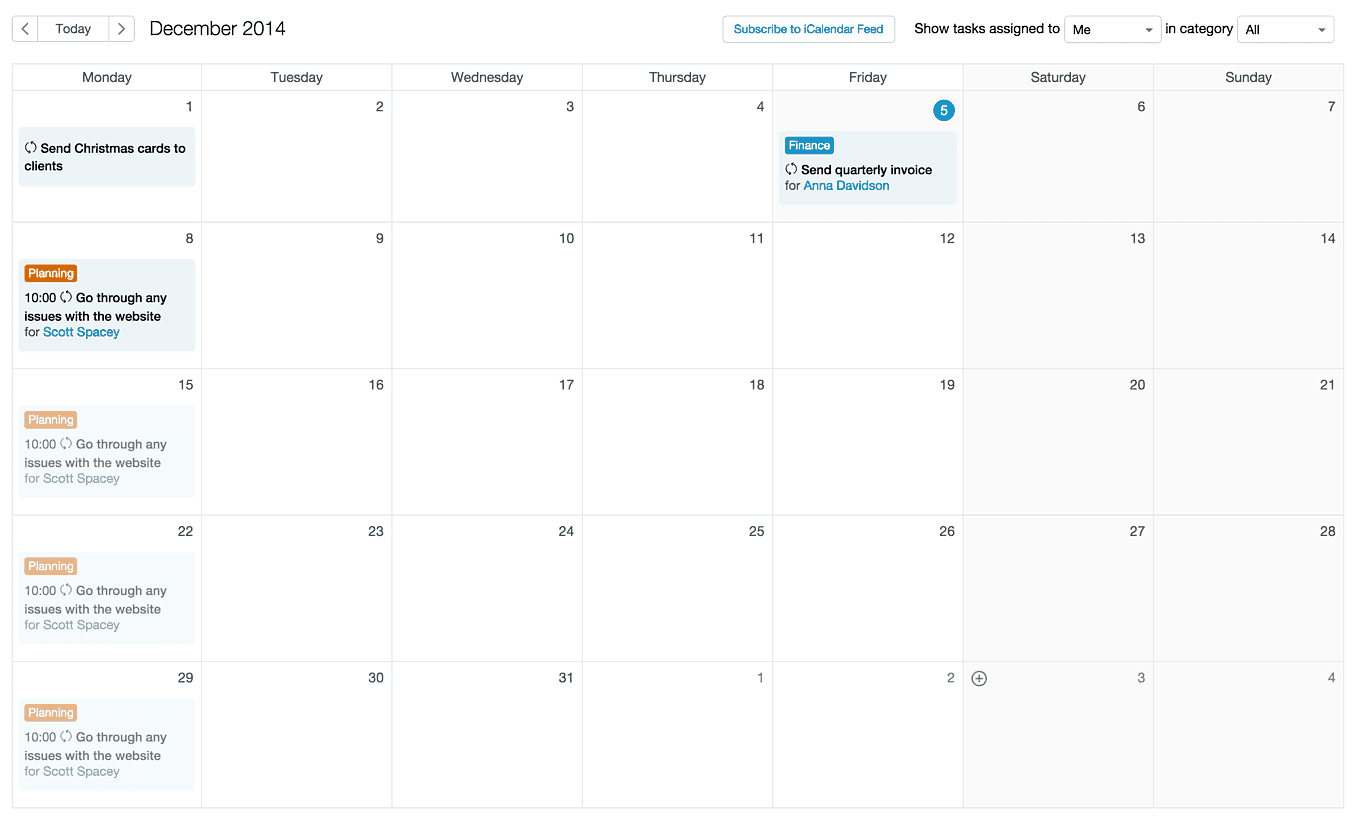Click the highlighted day 5 badge
This screenshot has height=825, width=1360.
943,111
